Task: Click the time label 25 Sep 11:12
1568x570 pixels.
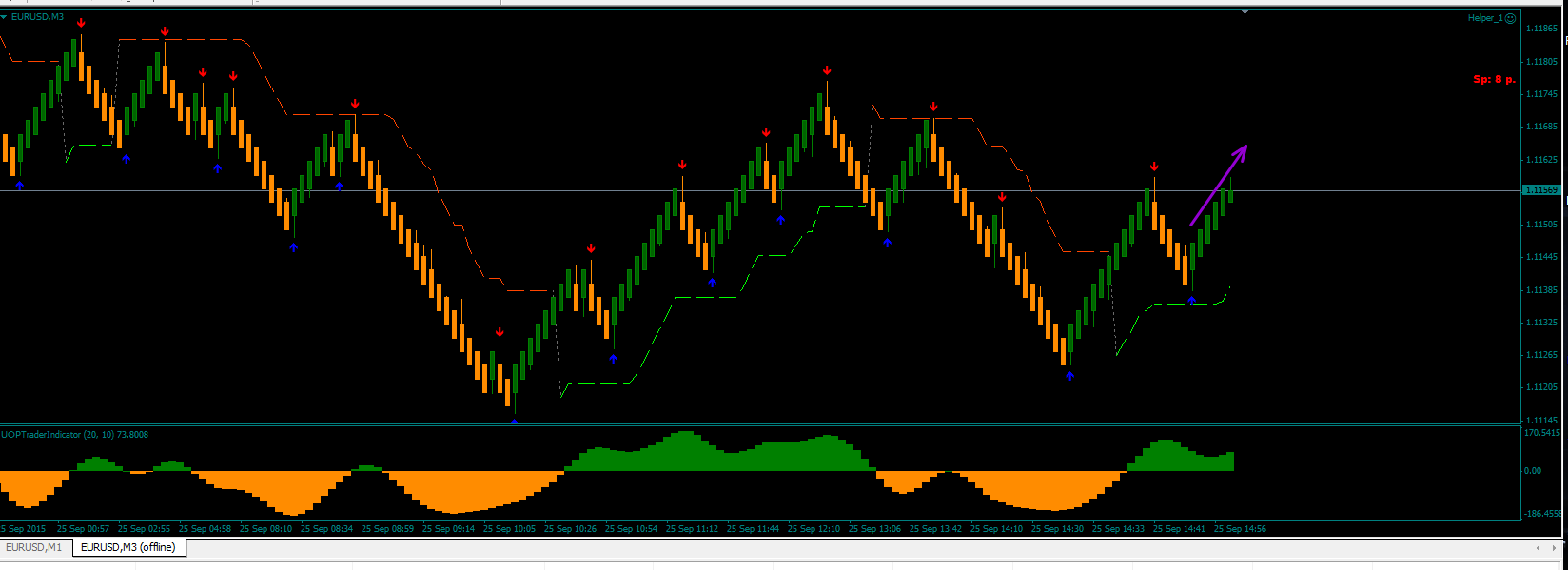Action: (x=692, y=529)
